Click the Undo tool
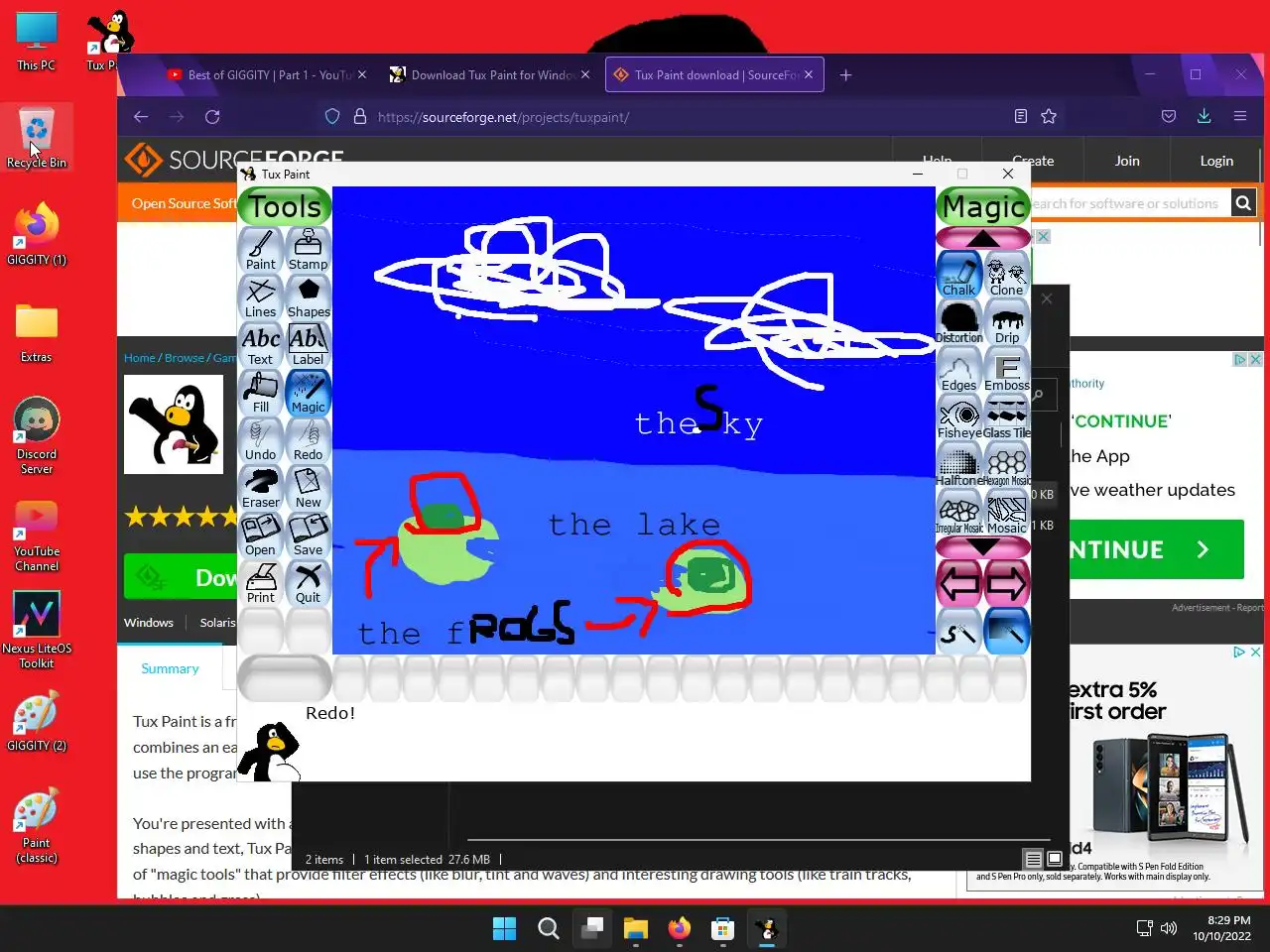 261,440
